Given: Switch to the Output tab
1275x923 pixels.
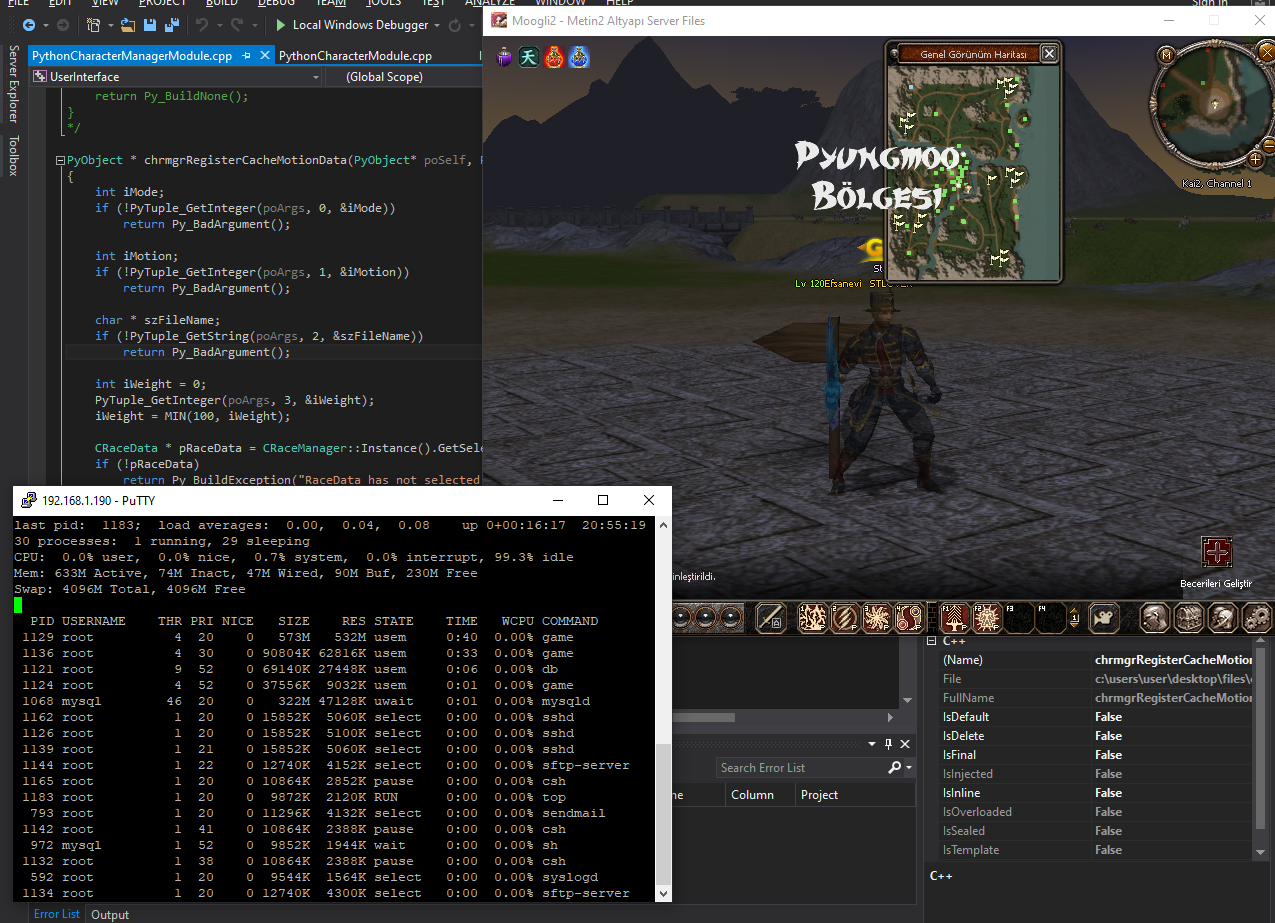Looking at the screenshot, I should coord(110,914).
